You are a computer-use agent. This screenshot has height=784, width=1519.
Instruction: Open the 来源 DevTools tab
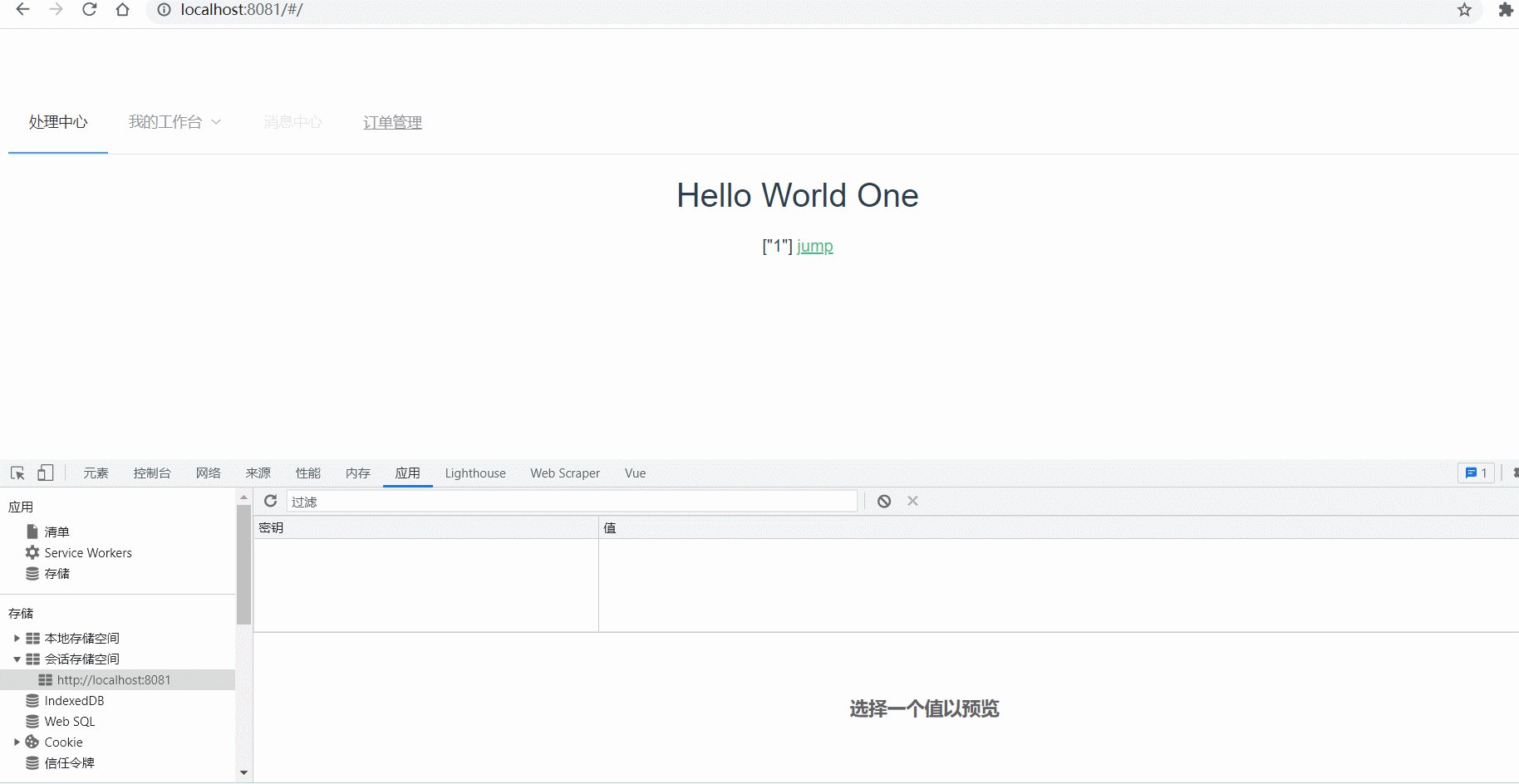(258, 473)
